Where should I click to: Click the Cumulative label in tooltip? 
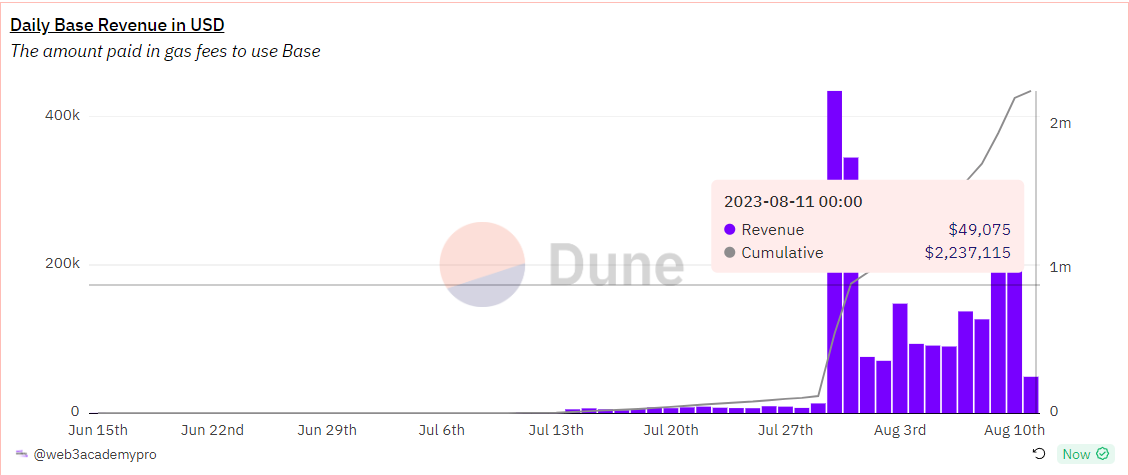tap(783, 253)
